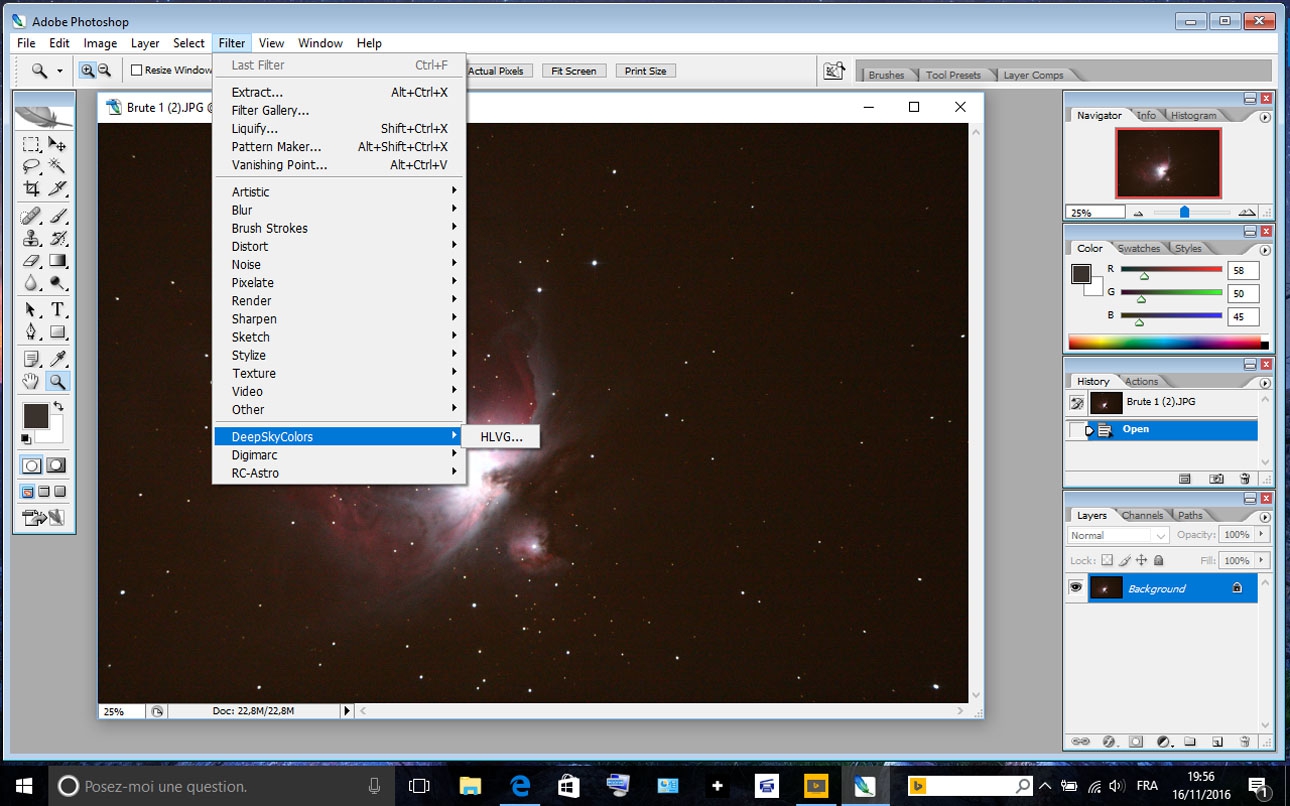Open the Opacity slider arrow
This screenshot has height=806, width=1290.
(x=1262, y=535)
